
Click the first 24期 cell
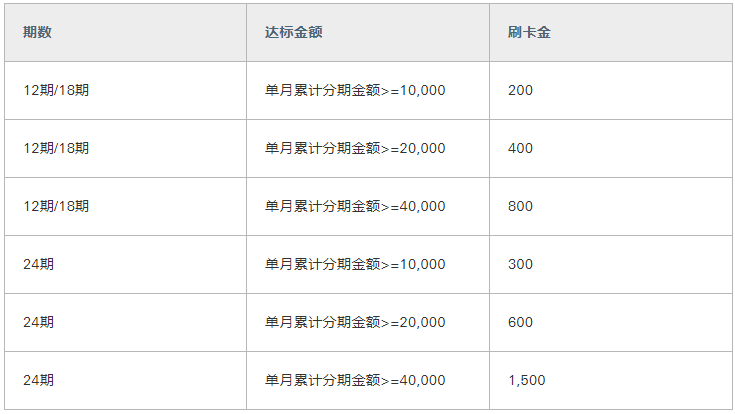[x=126, y=264]
